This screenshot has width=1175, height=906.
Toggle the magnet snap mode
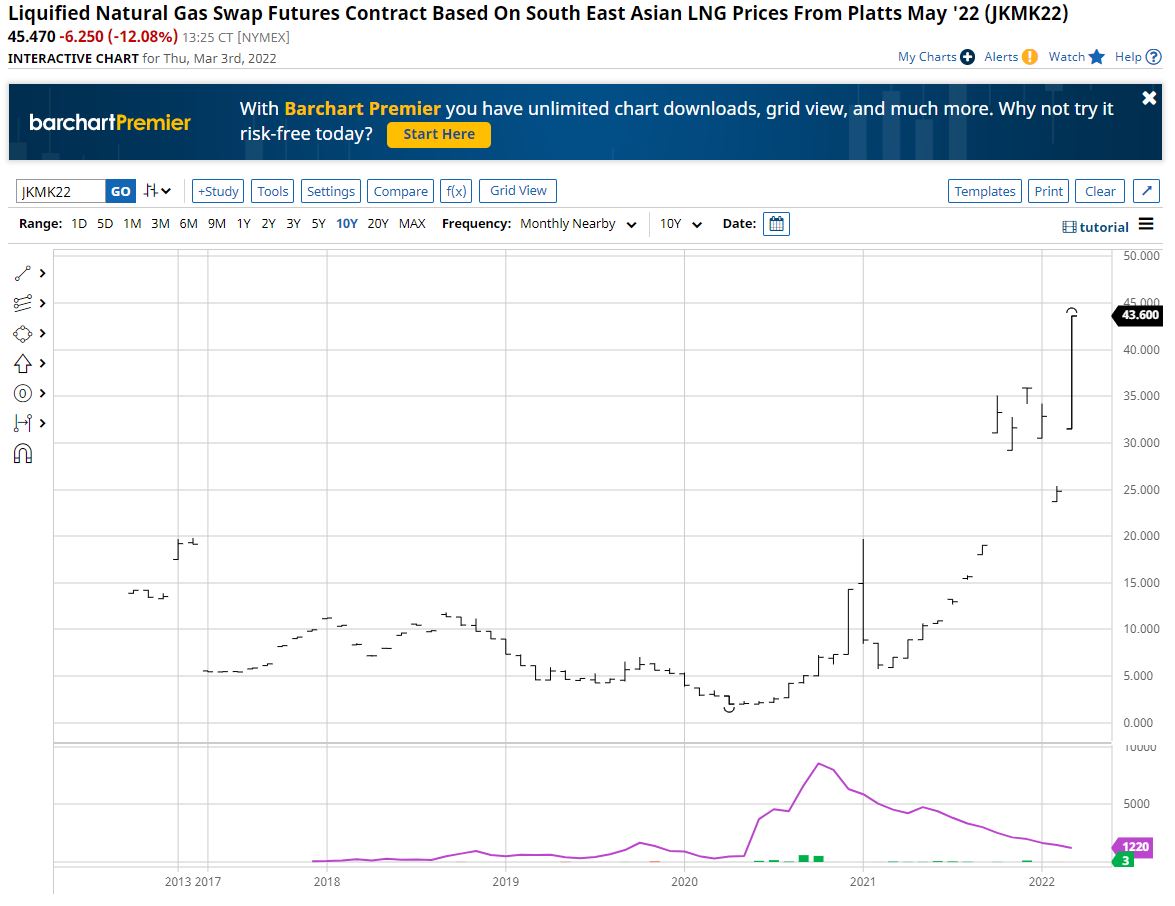[x=22, y=453]
